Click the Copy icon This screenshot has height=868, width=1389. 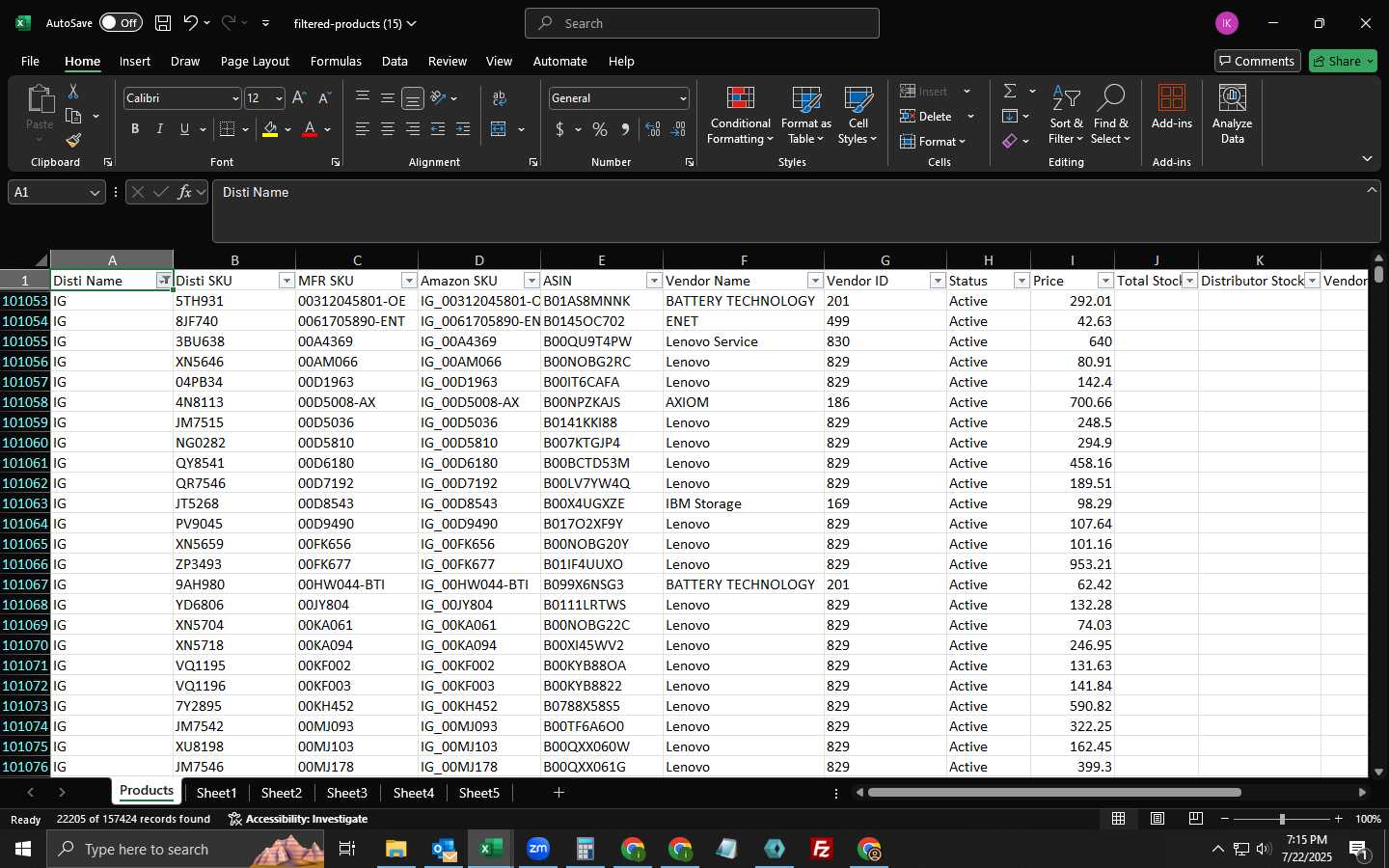pos(73,116)
